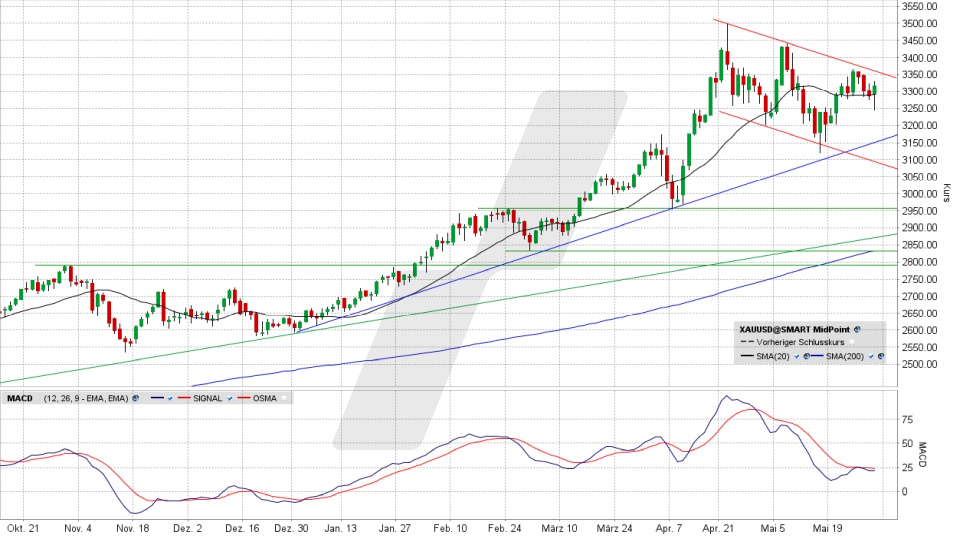Click the SIGNAL legend label
Viewport: 960px width, 540px height.
[x=208, y=397]
